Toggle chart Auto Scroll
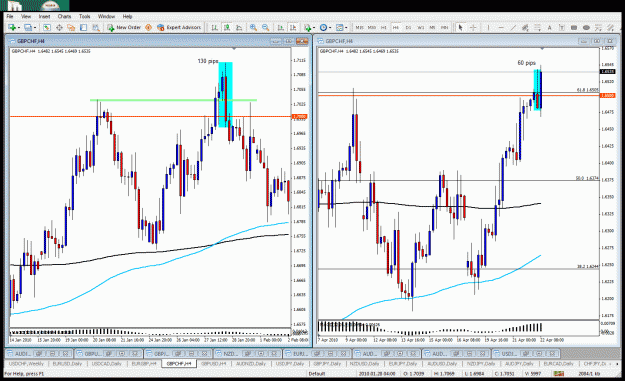Viewport: 625px width, 381px height. pyautogui.click(x=281, y=27)
